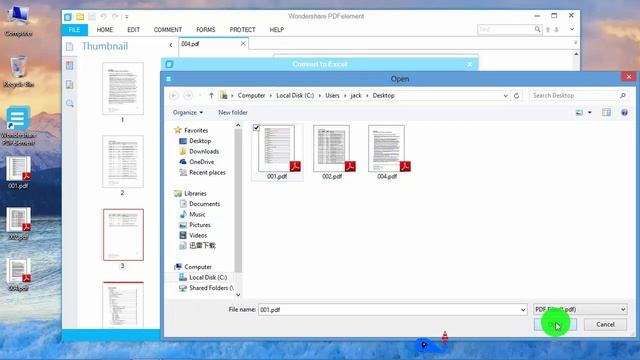Select Downloads under Favorites
This screenshot has width=640, height=360.
tap(204, 151)
